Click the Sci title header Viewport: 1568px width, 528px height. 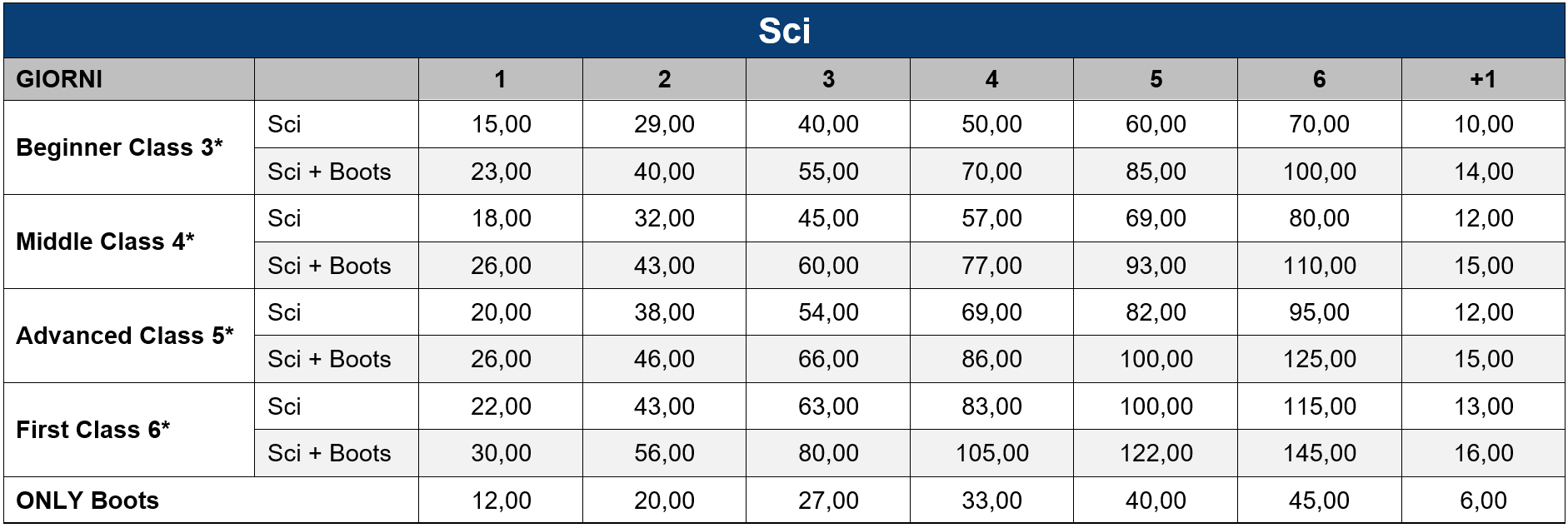(784, 31)
